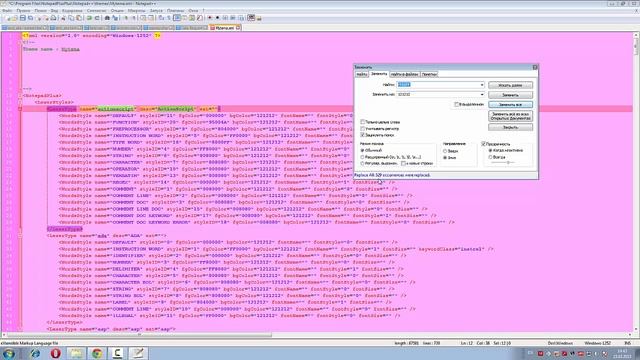Open the Windows Start orb

click(9, 353)
